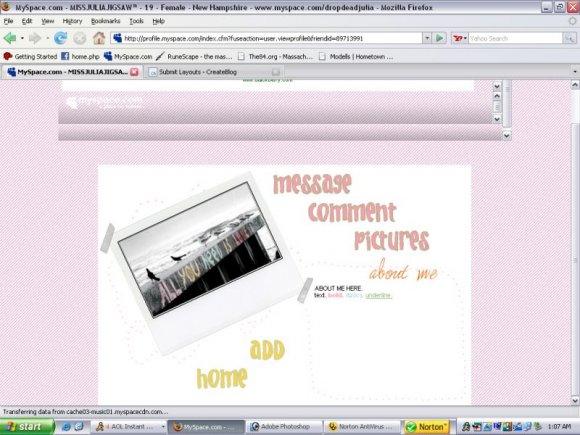Open the Getting Started bookmark
Screen dimensions: 580x435
point(30,56)
